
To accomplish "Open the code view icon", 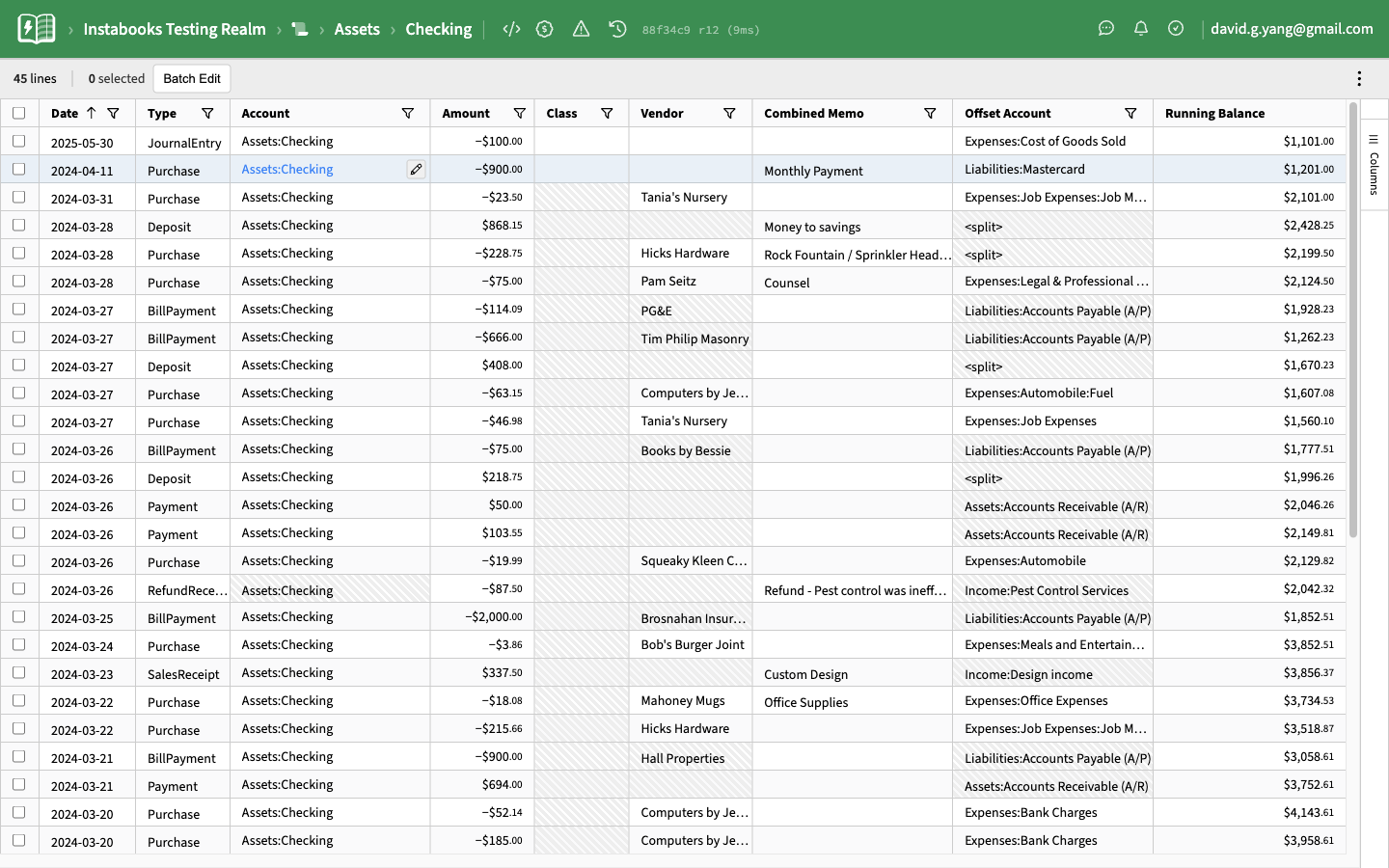I will [511, 29].
